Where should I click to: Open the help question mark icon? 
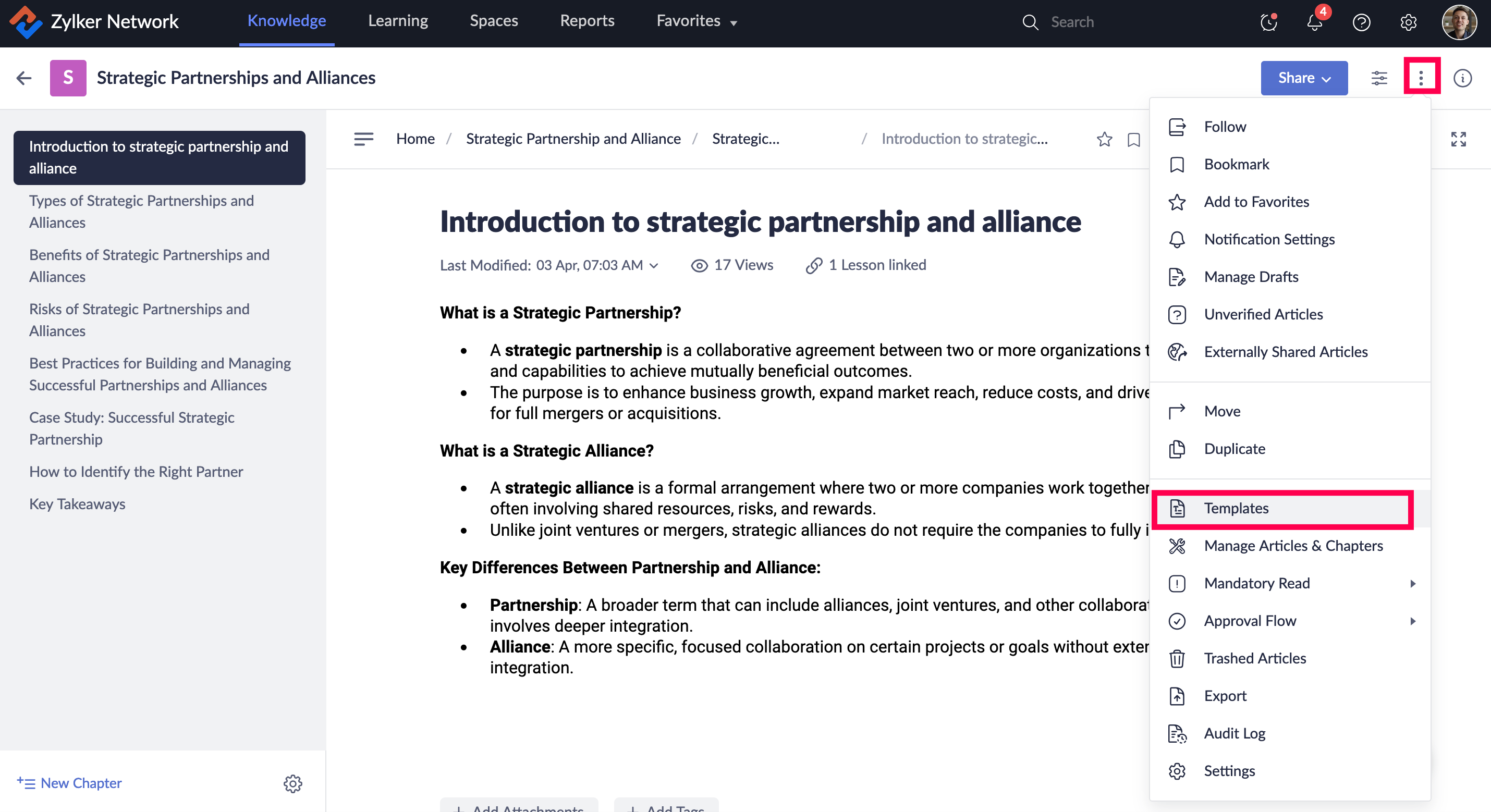[1361, 22]
